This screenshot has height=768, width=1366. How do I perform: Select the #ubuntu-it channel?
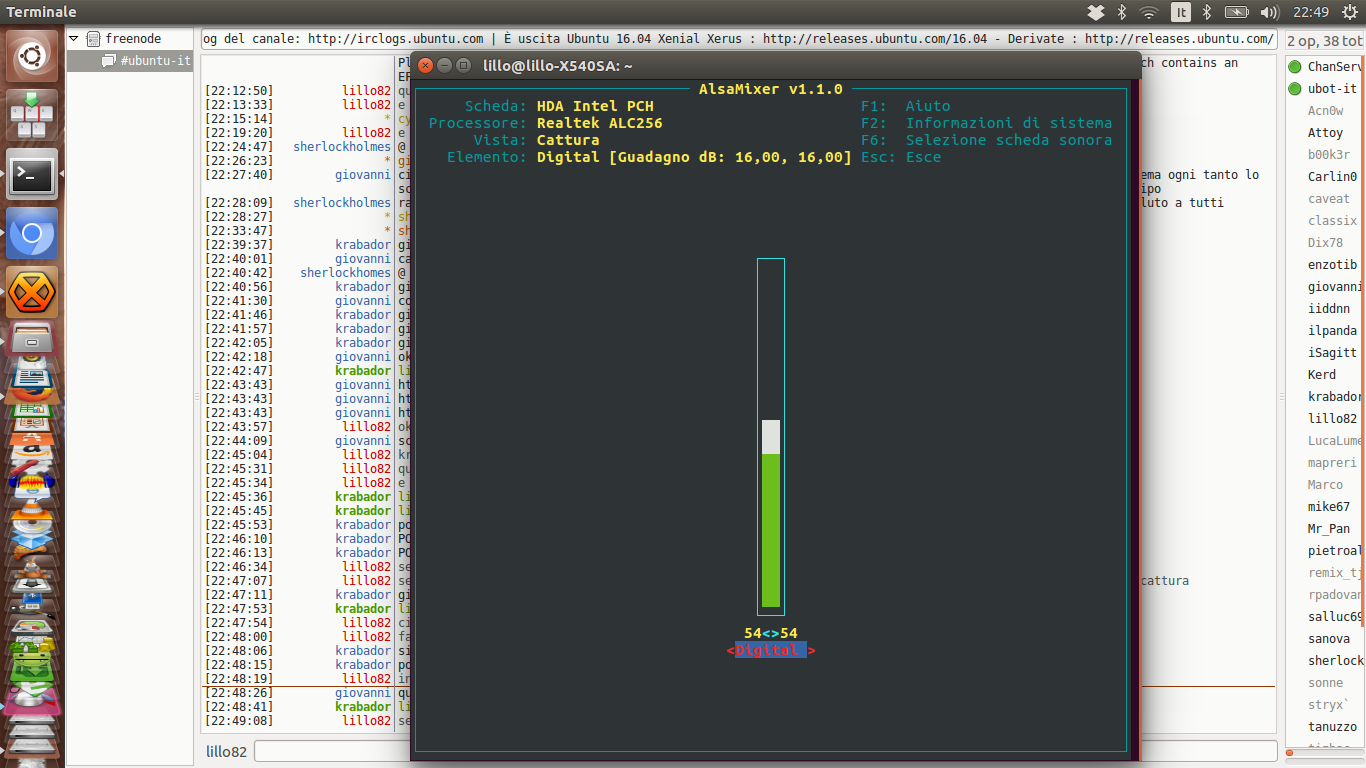pos(155,61)
